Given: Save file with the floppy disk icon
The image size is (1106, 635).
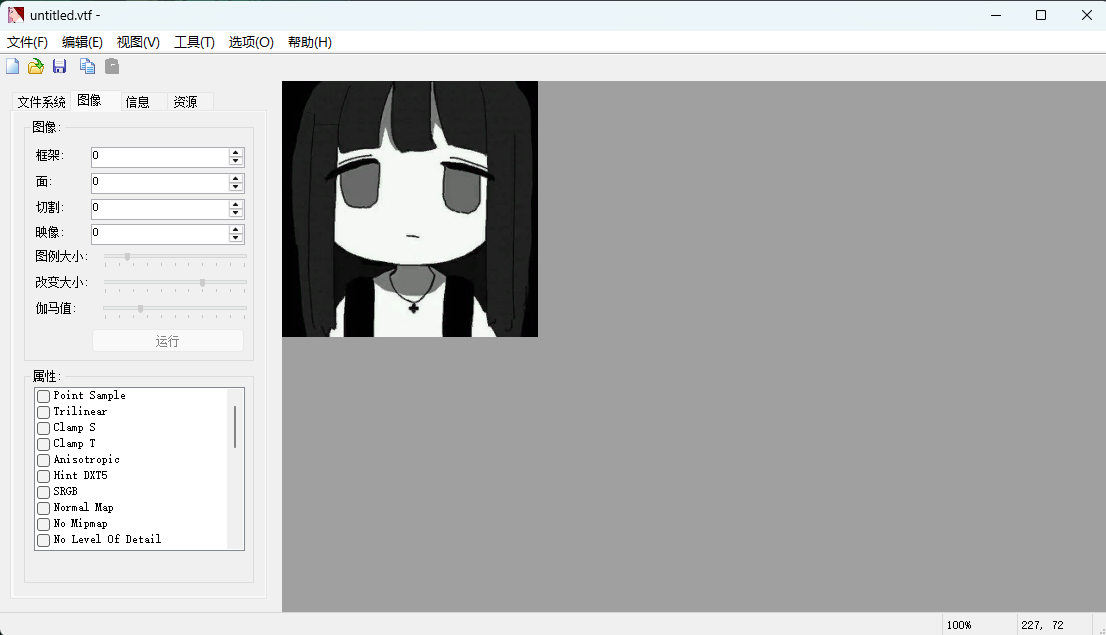Looking at the screenshot, I should 59,66.
